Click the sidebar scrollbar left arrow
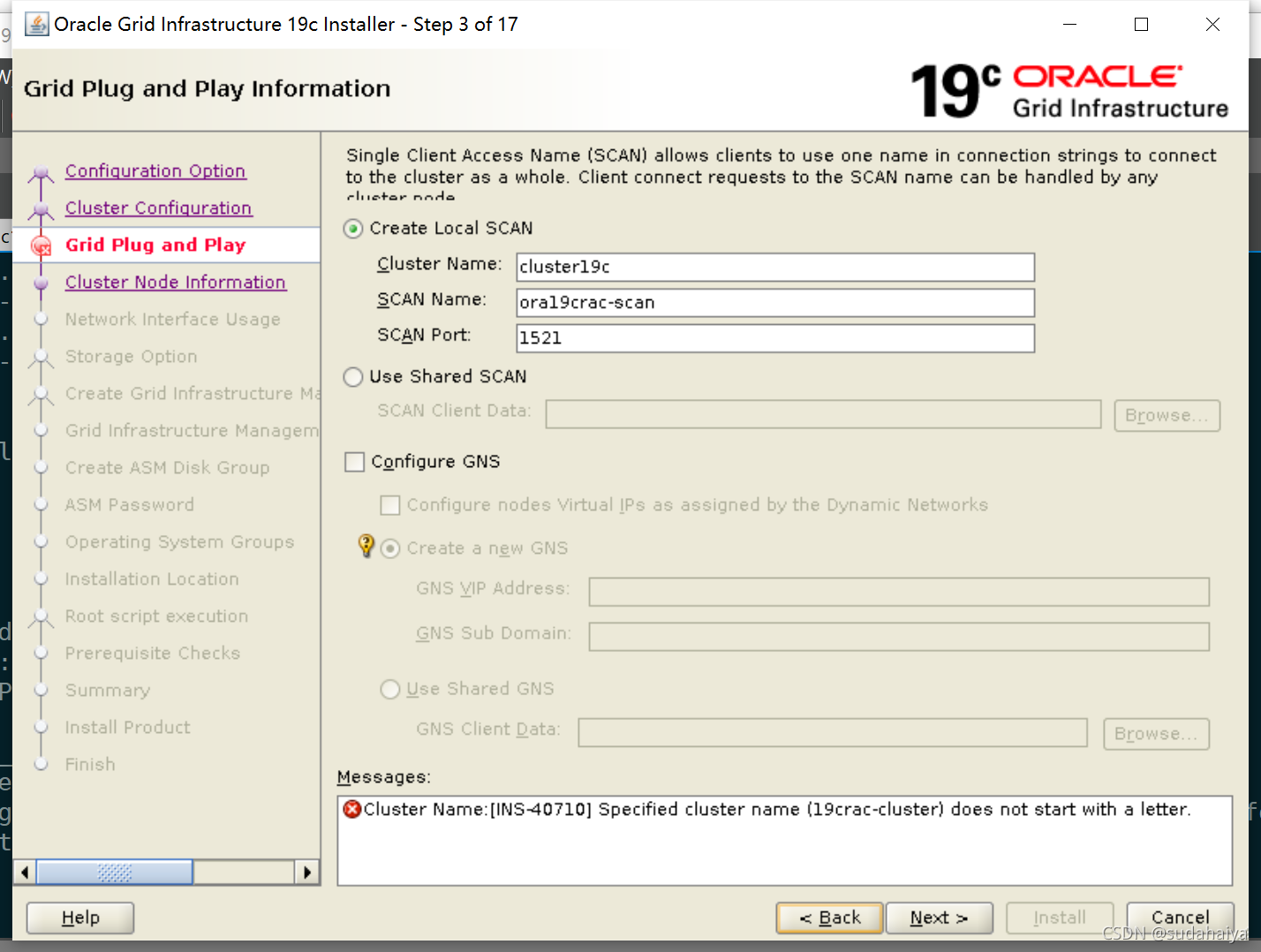This screenshot has height=952, width=1261. [25, 873]
